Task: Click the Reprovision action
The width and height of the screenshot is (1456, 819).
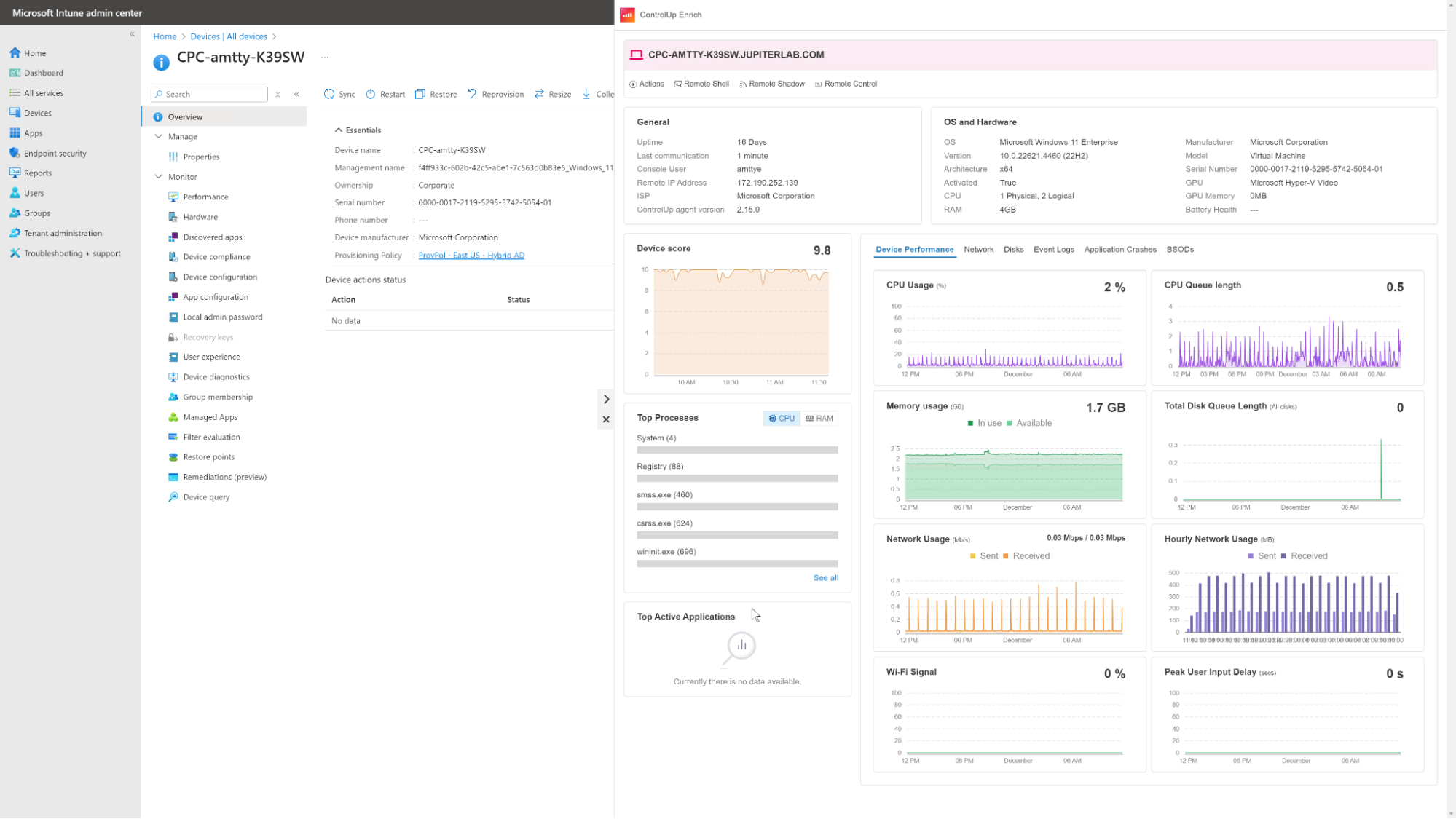Action: 495,94
